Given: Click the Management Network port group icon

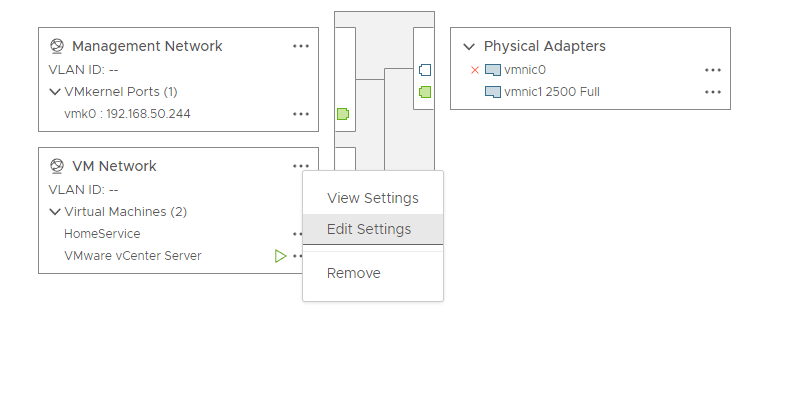Looking at the screenshot, I should pos(57,46).
